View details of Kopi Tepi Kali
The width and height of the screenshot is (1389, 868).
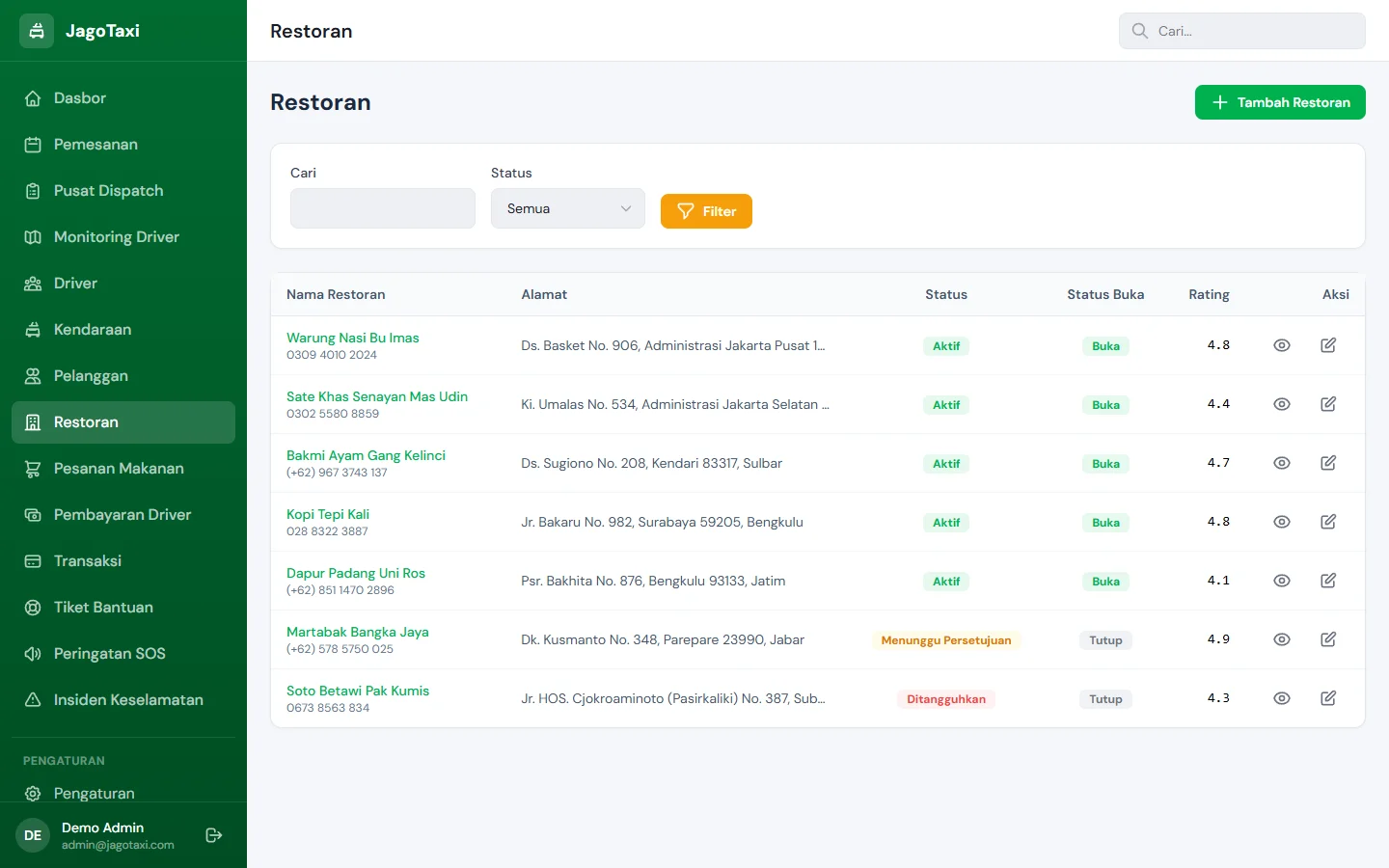click(1282, 522)
